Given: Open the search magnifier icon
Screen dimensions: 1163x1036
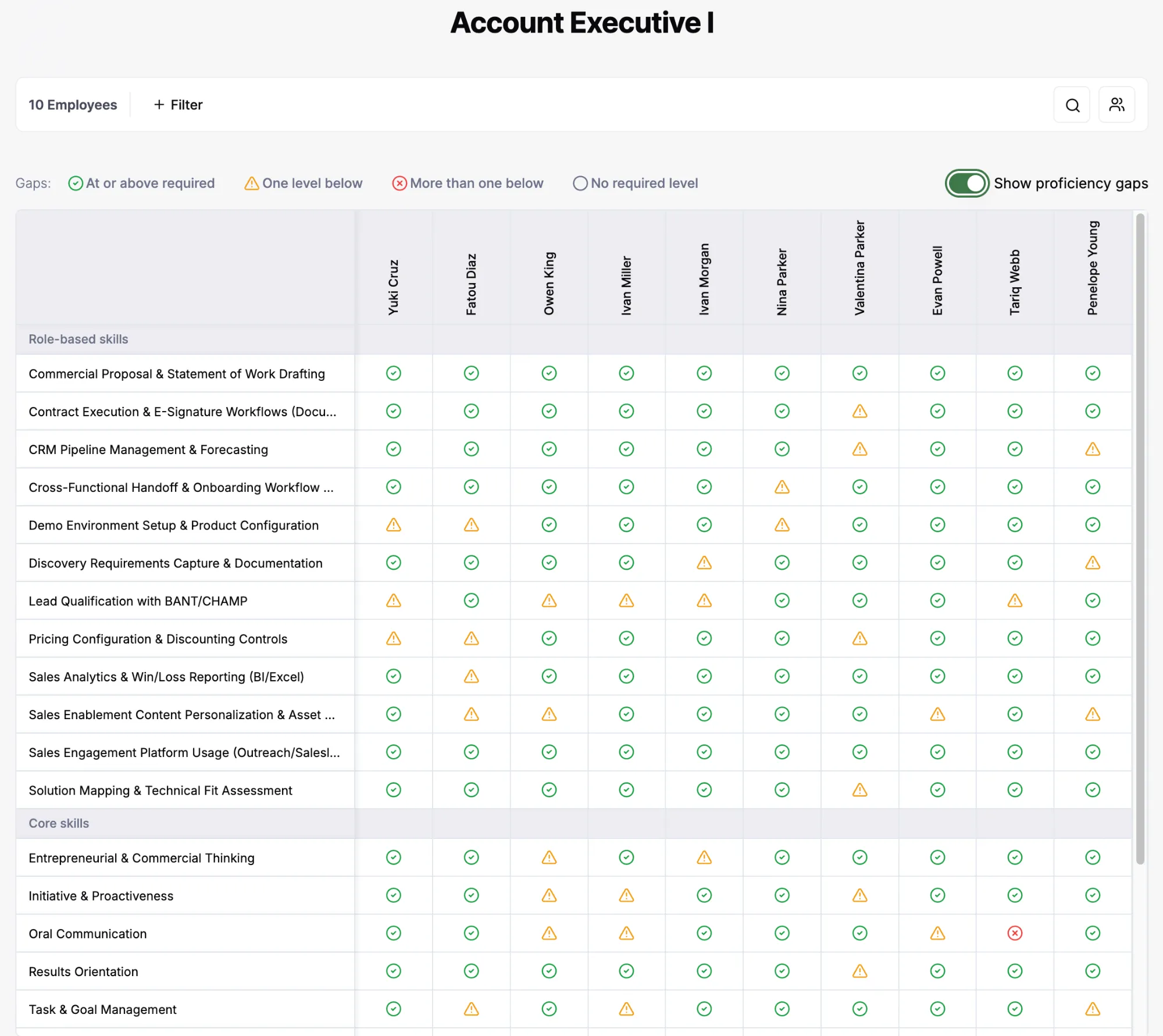Looking at the screenshot, I should [1072, 105].
